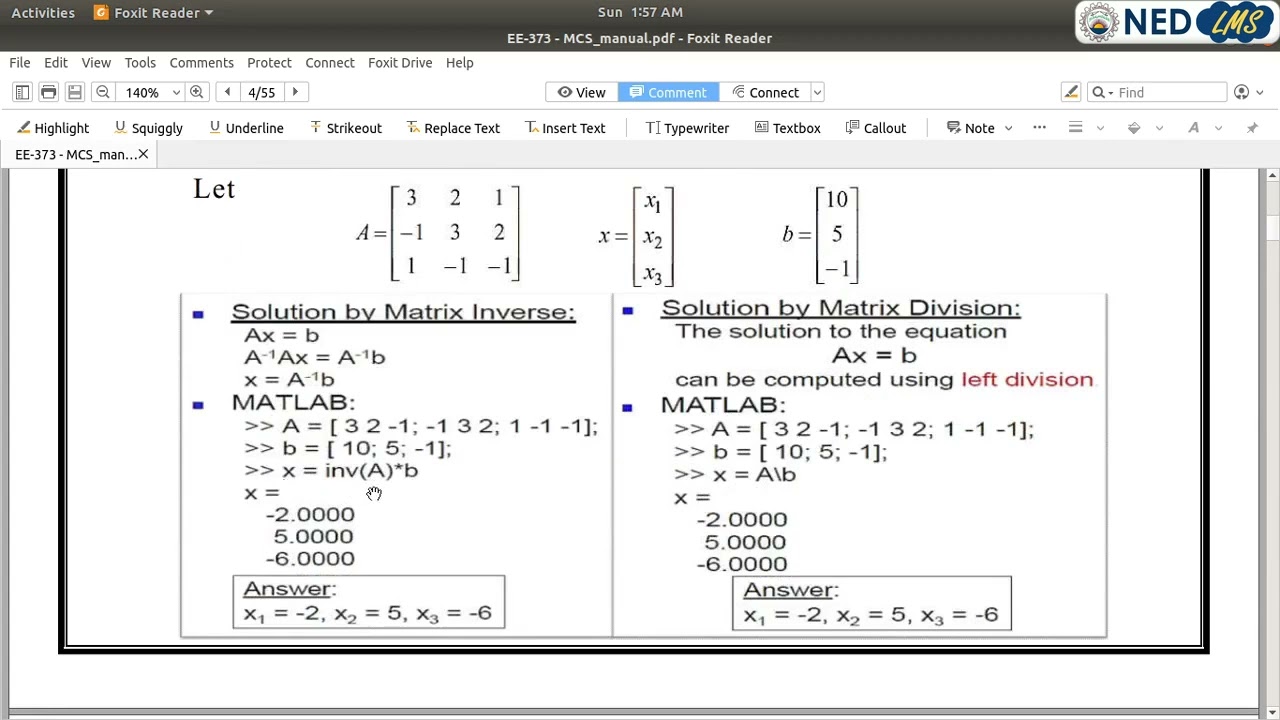
Task: Select the Highlight annotation tool
Action: point(53,128)
